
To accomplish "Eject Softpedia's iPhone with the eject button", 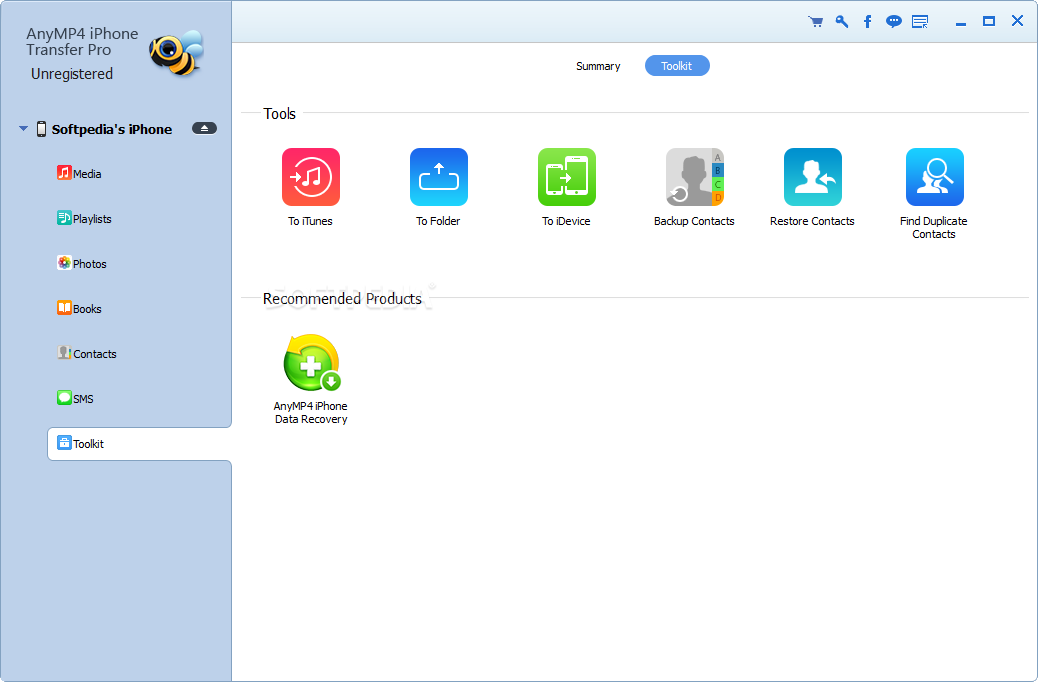I will tap(205, 128).
